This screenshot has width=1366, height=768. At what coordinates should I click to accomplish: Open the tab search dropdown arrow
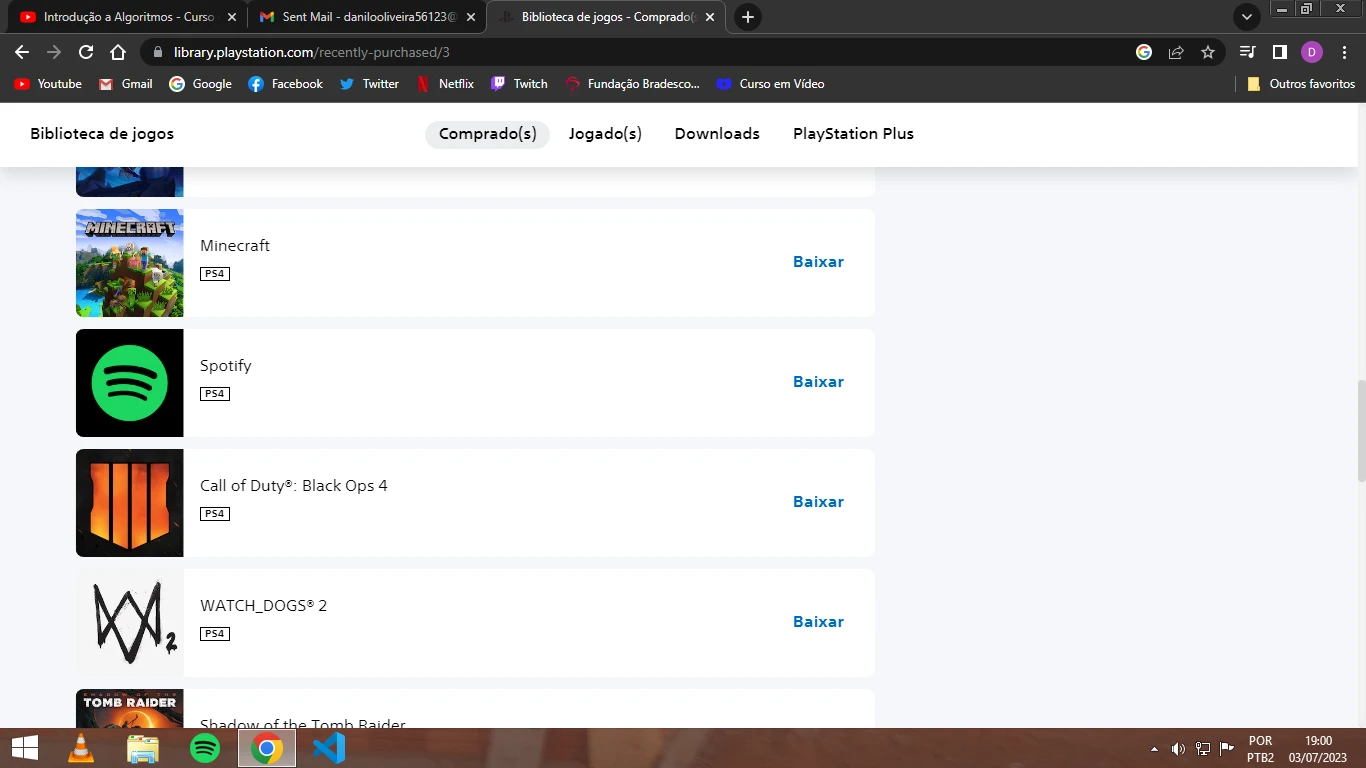1246,17
